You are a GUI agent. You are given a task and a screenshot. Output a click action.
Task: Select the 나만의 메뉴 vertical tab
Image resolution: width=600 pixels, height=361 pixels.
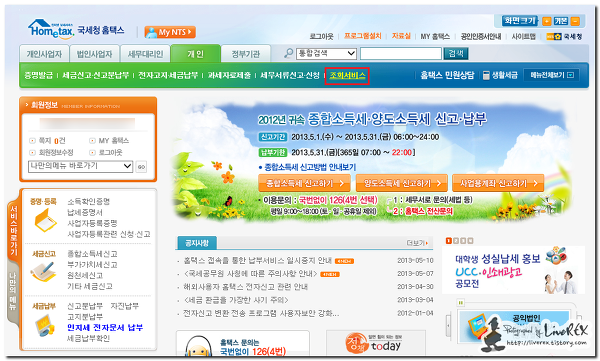tap(13, 292)
